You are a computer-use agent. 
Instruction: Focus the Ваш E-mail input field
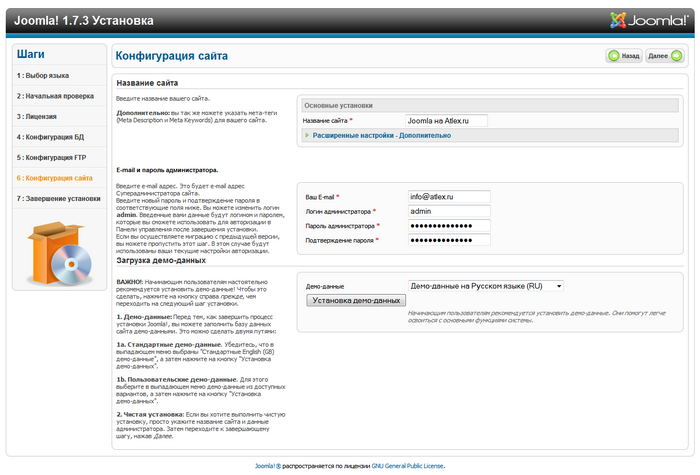[449, 196]
